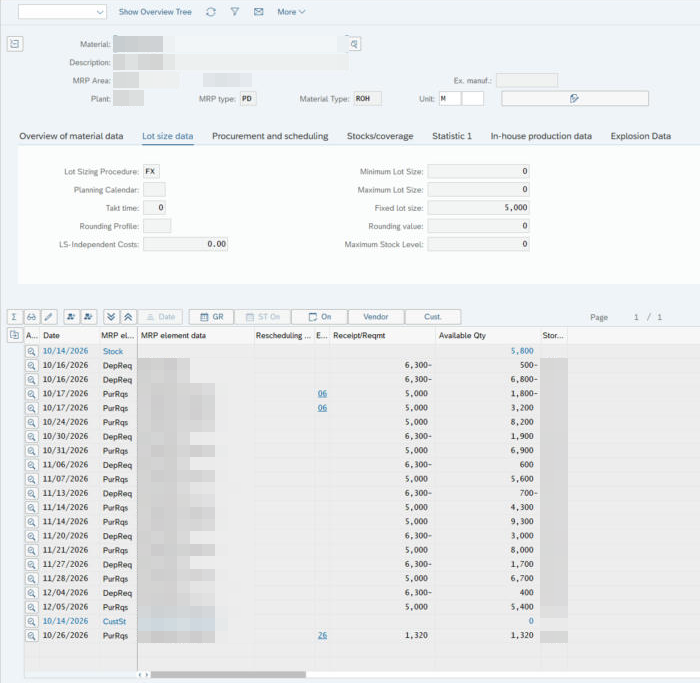Image resolution: width=700 pixels, height=683 pixels.
Task: Click the refresh icon in top toolbar
Action: [x=211, y=12]
